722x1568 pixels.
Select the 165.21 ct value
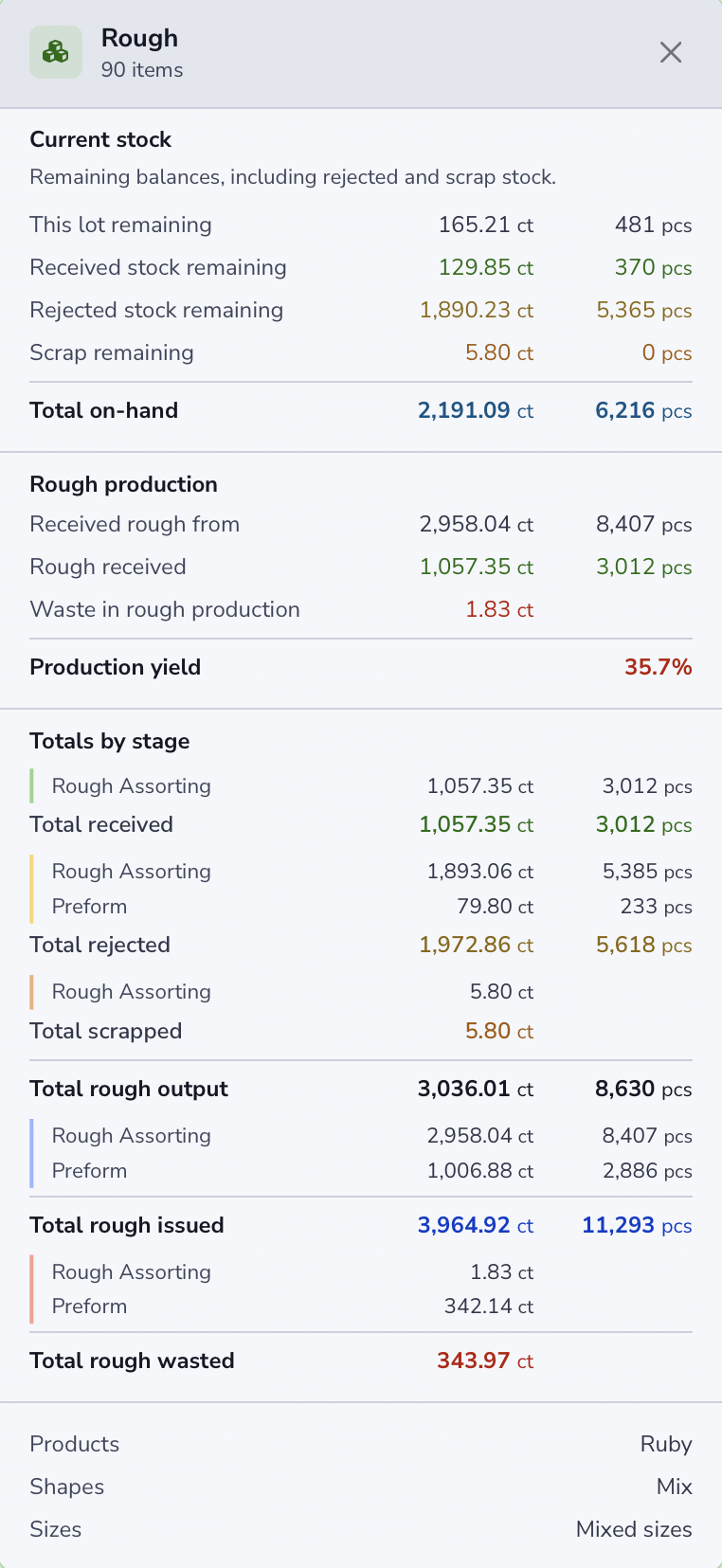[486, 225]
